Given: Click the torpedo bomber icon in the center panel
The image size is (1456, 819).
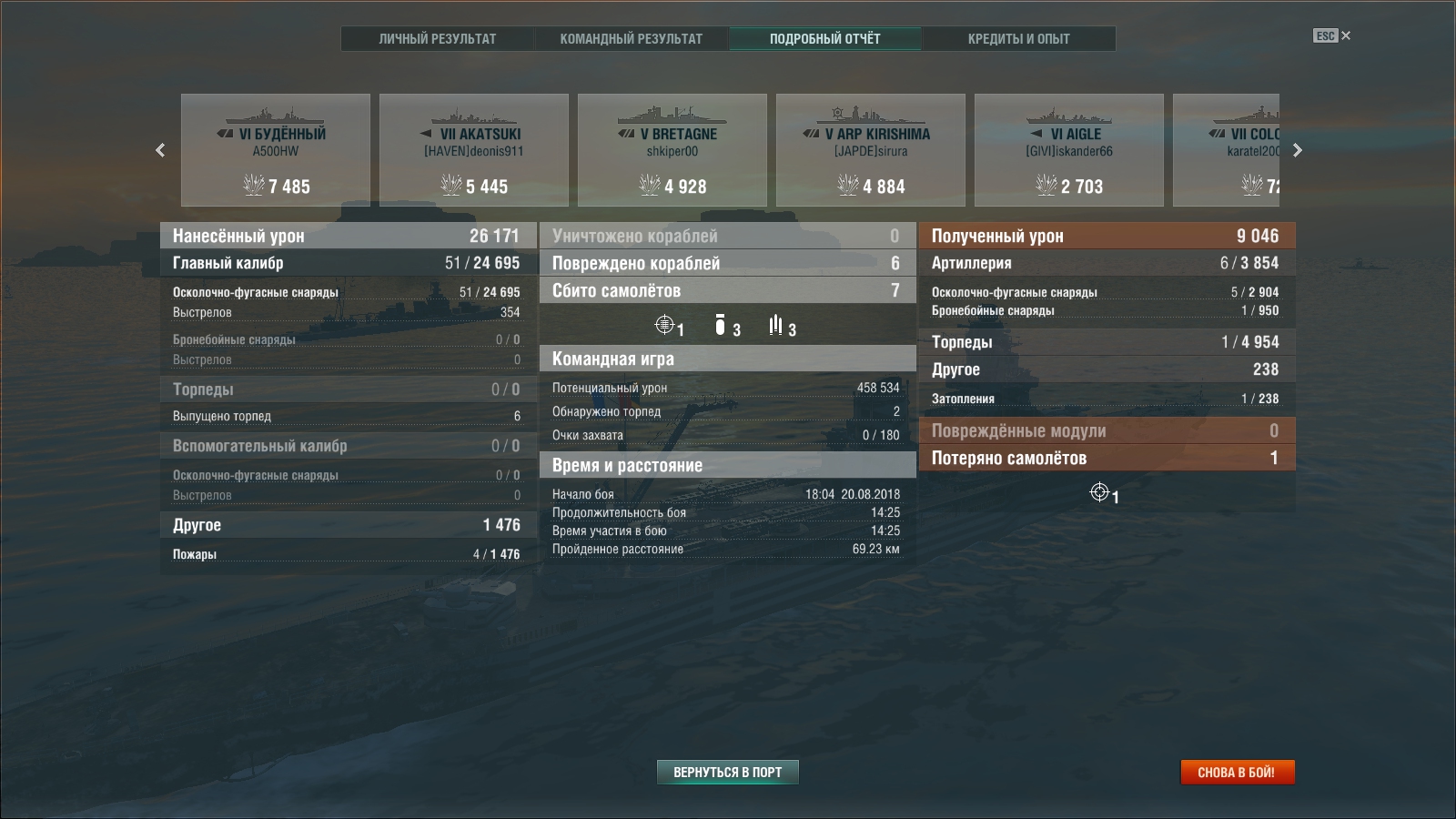Looking at the screenshot, I should [x=775, y=325].
